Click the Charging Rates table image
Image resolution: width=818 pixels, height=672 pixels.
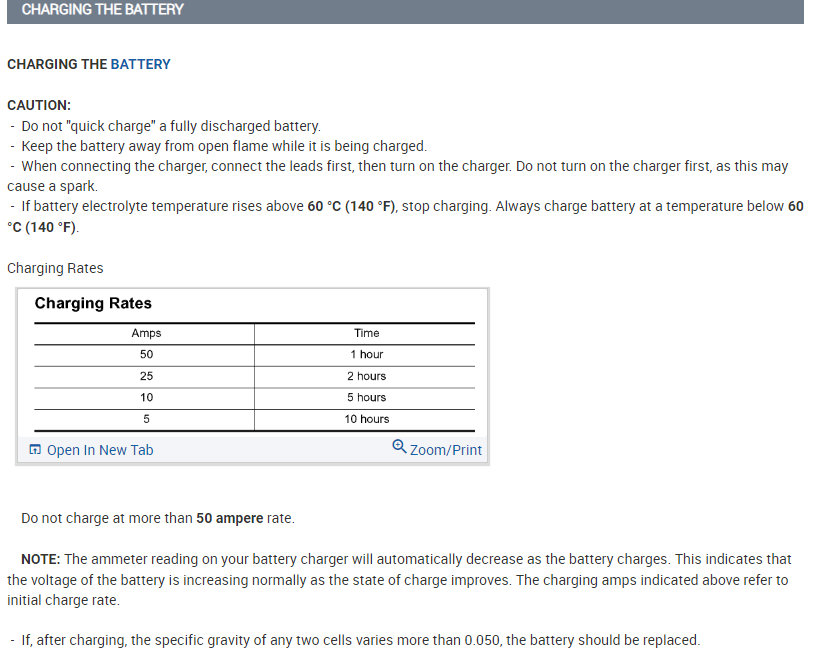click(x=252, y=363)
